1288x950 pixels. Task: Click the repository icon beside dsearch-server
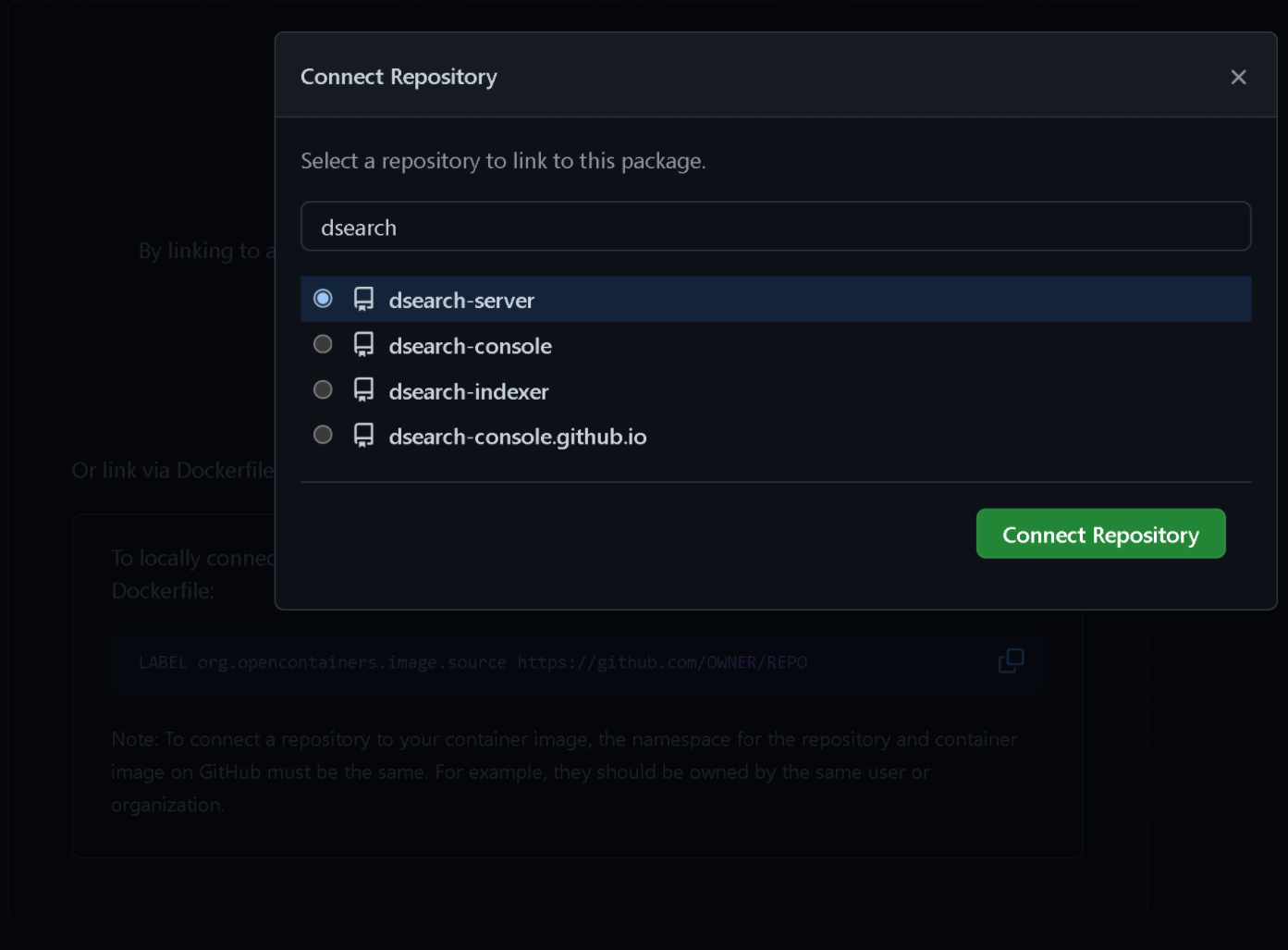point(362,299)
